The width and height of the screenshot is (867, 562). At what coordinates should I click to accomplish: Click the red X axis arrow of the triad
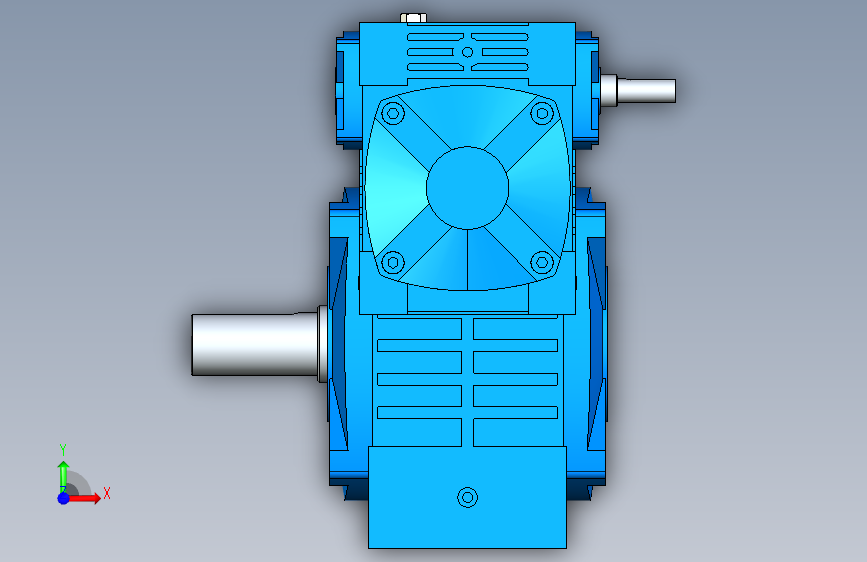coord(83,498)
